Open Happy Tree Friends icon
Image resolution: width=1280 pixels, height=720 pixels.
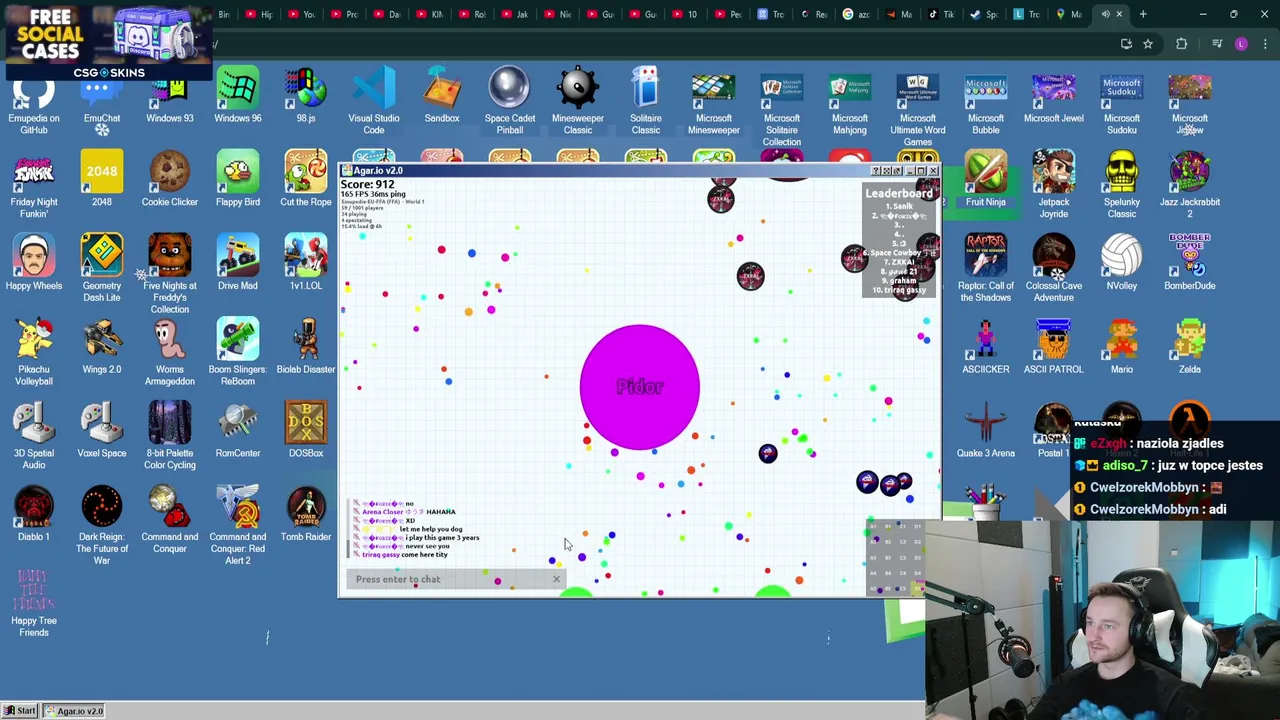tap(34, 604)
